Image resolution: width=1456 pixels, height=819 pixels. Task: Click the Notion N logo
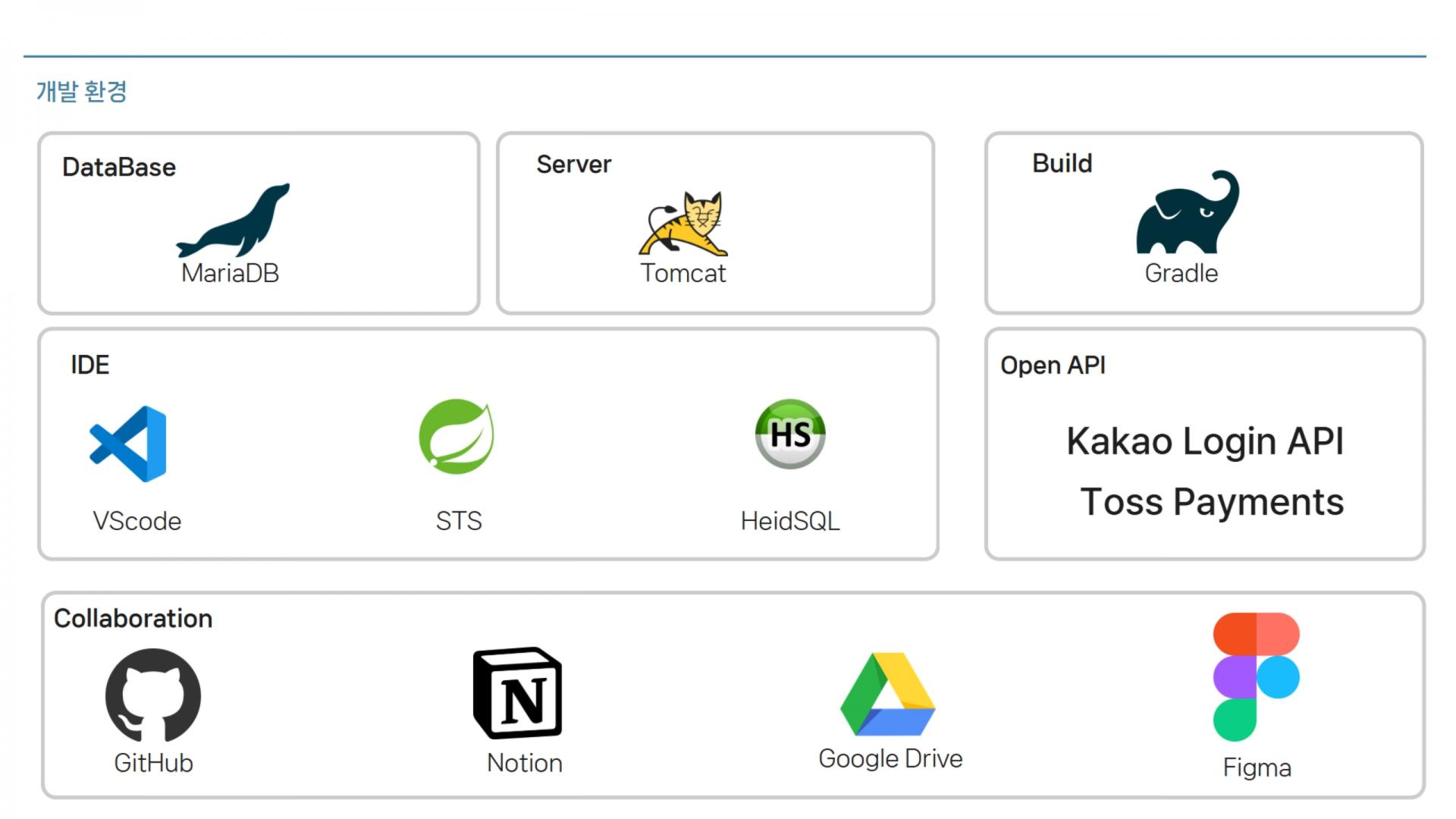tap(518, 693)
